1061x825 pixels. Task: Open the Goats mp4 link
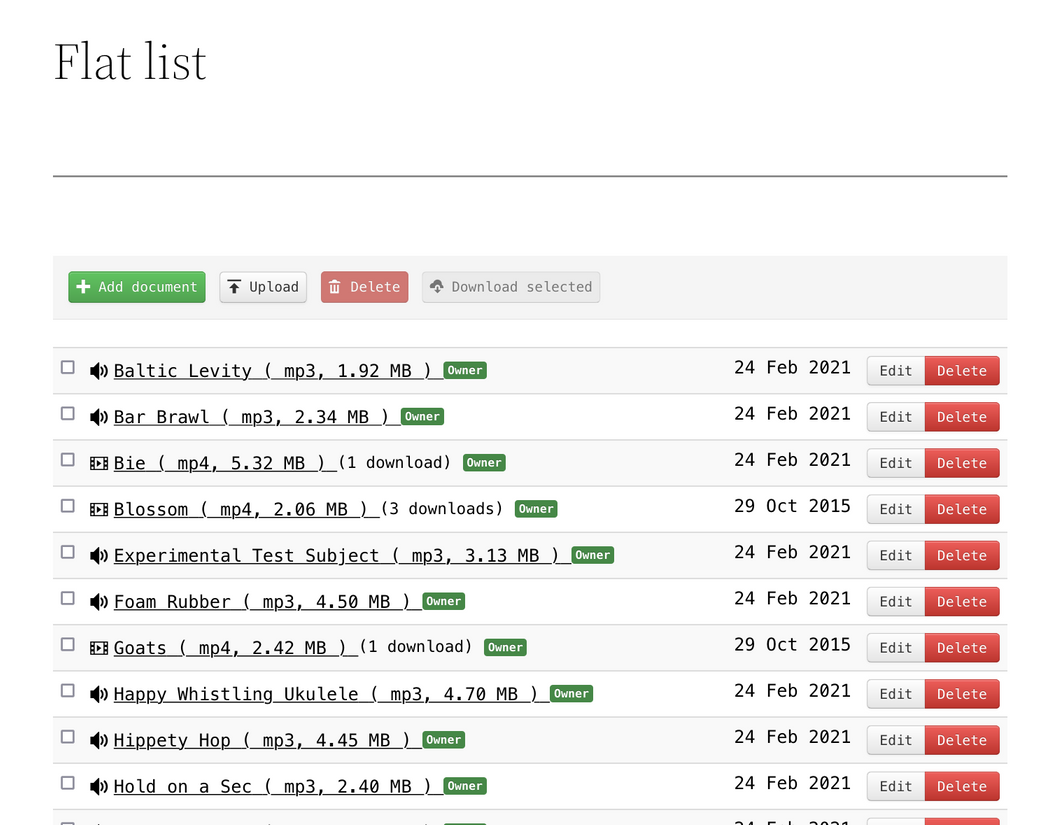235,648
